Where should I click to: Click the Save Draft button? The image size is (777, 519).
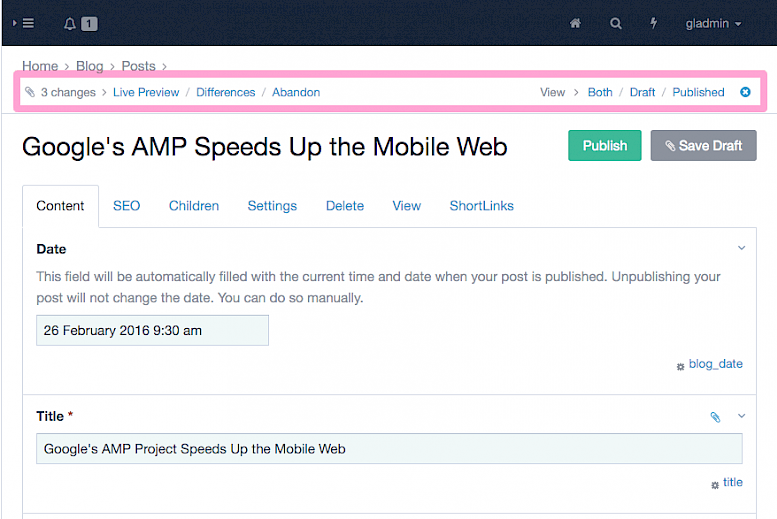tap(703, 145)
